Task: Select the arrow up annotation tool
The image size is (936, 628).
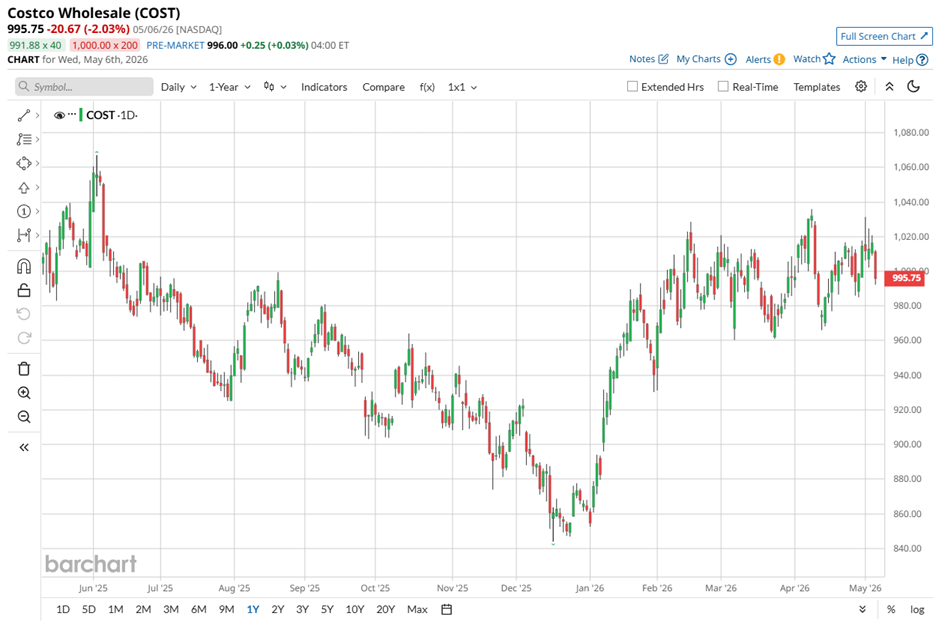Action: click(23, 187)
